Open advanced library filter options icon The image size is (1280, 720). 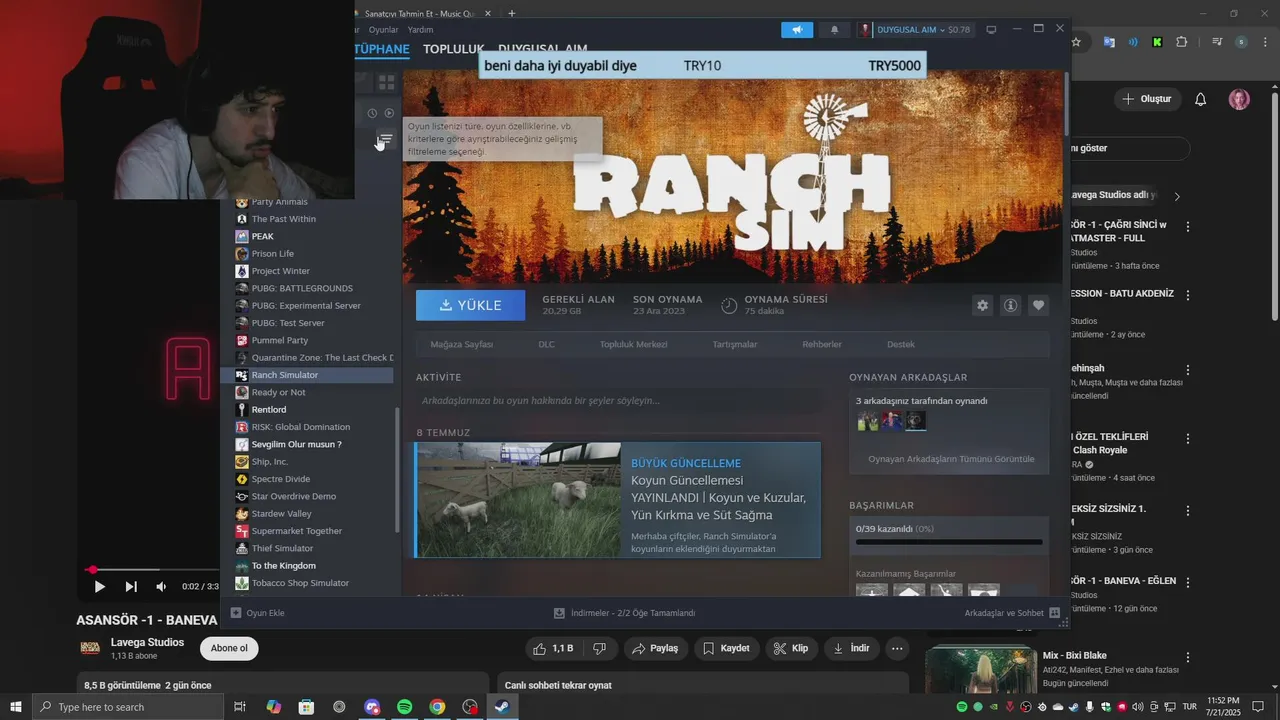pyautogui.click(x=385, y=139)
